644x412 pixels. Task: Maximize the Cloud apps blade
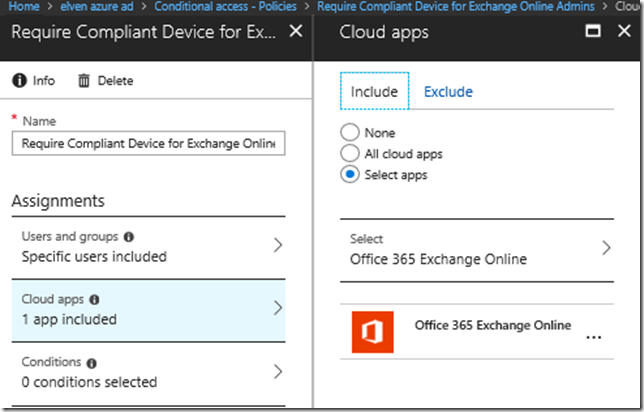(593, 31)
